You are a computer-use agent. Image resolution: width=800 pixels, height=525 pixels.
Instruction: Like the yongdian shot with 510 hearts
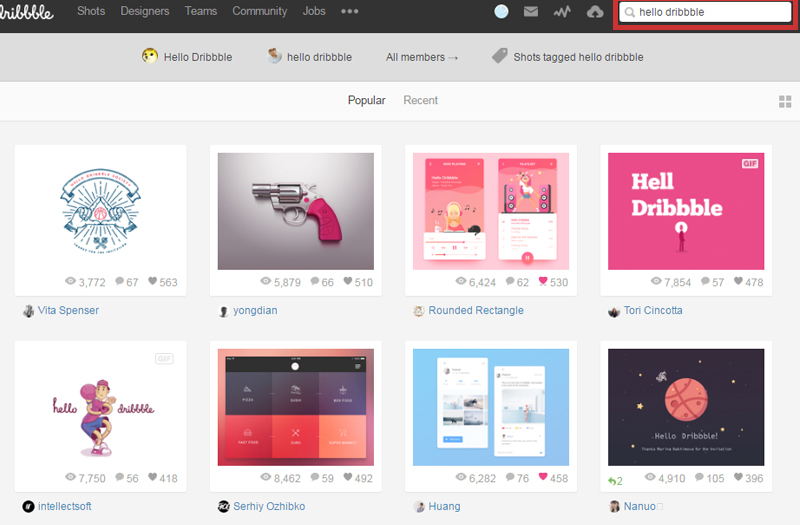[x=358, y=282]
